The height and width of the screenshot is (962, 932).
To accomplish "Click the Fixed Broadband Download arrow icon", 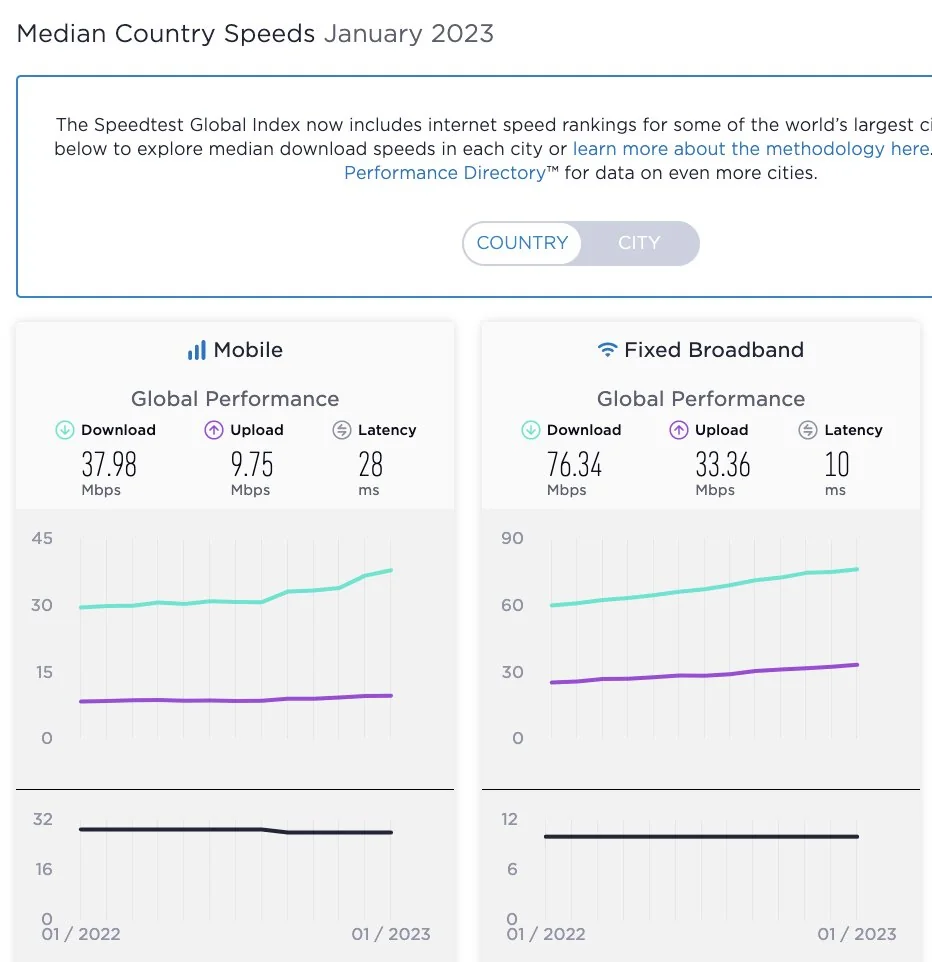I will (531, 430).
